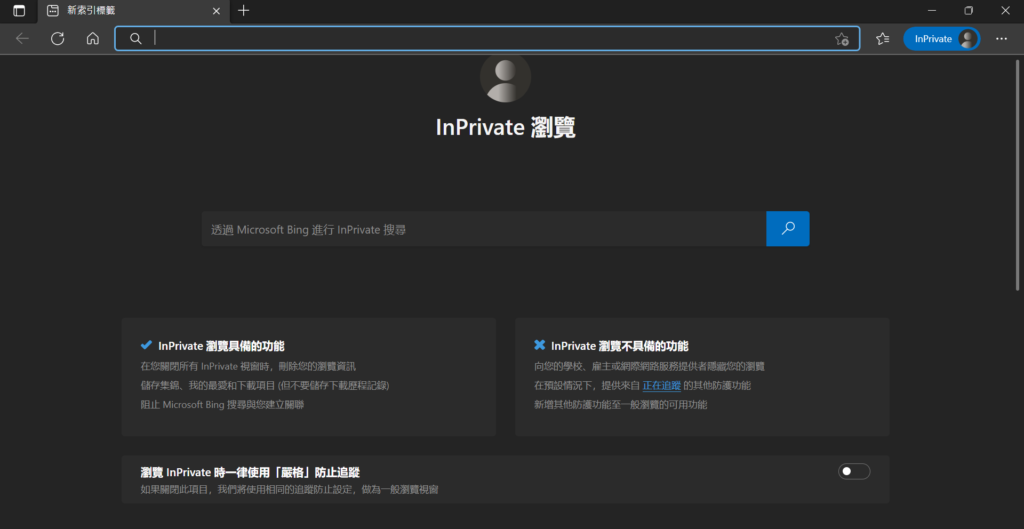Click the Back arrow button
The height and width of the screenshot is (529, 1024).
(x=22, y=39)
